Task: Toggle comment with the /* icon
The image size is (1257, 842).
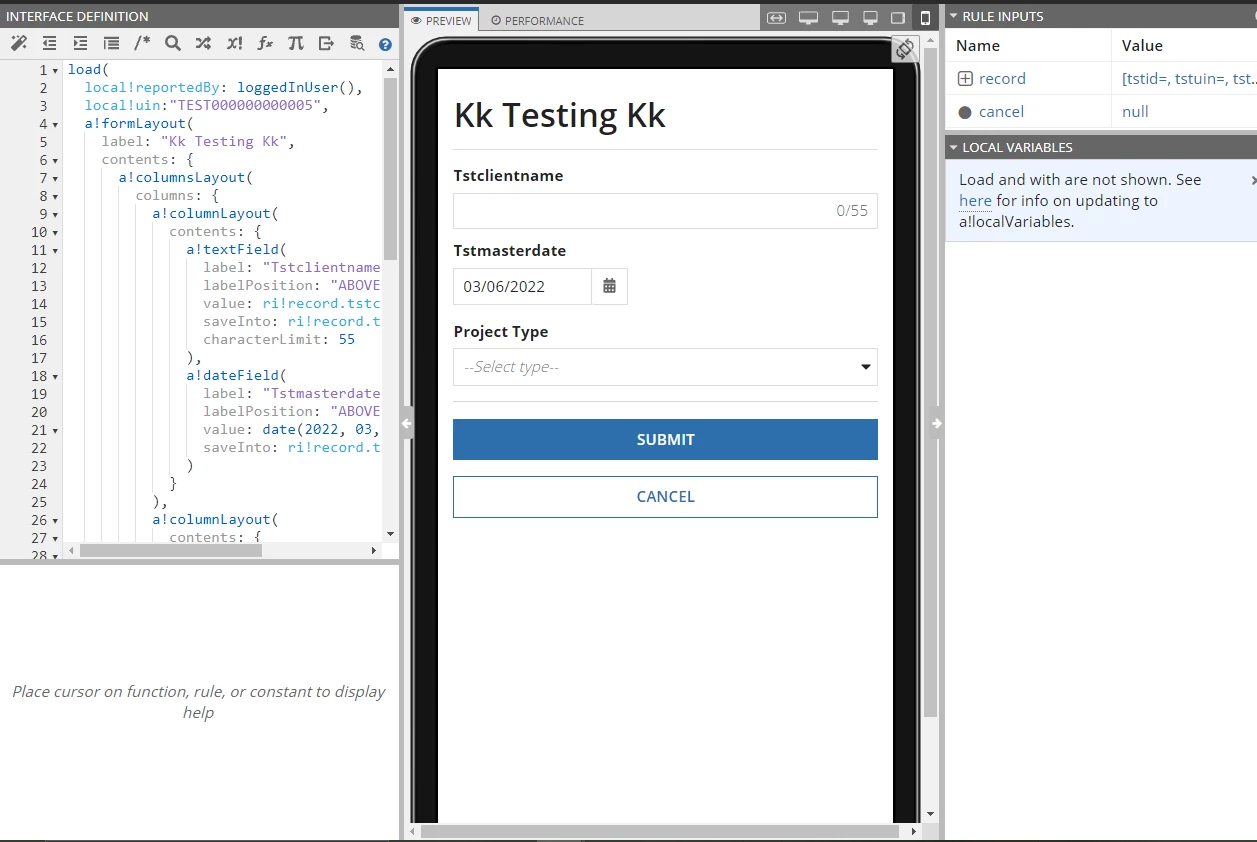Action: (142, 43)
